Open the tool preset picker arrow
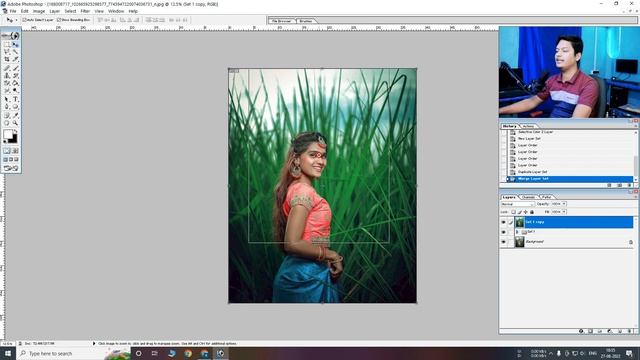 [x=16, y=20]
